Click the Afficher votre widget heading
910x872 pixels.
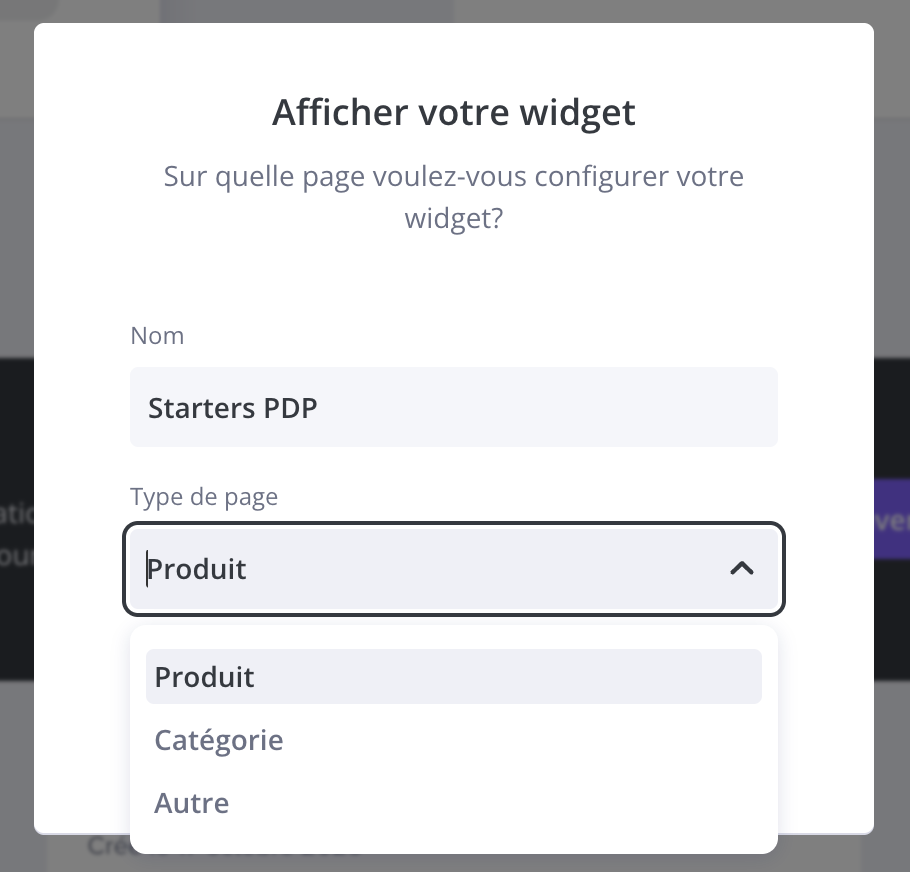(453, 112)
